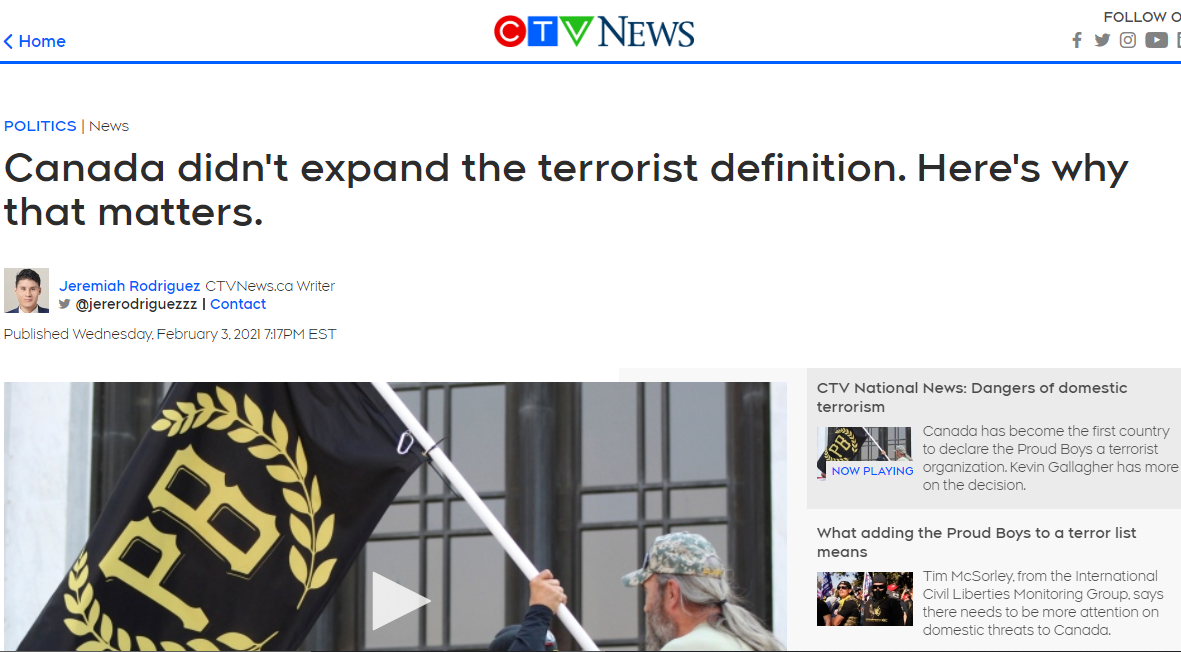
Task: Open the POLITICS section link
Action: [x=40, y=126]
